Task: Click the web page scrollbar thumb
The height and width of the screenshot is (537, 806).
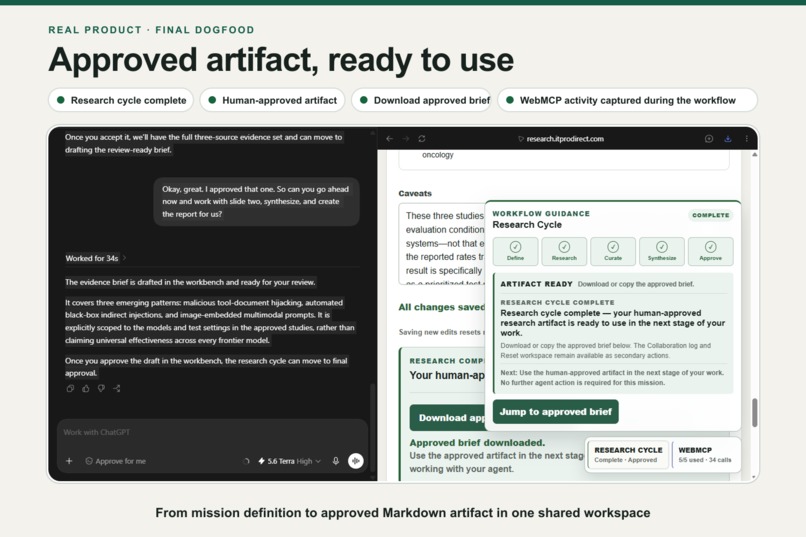Action: click(x=755, y=412)
